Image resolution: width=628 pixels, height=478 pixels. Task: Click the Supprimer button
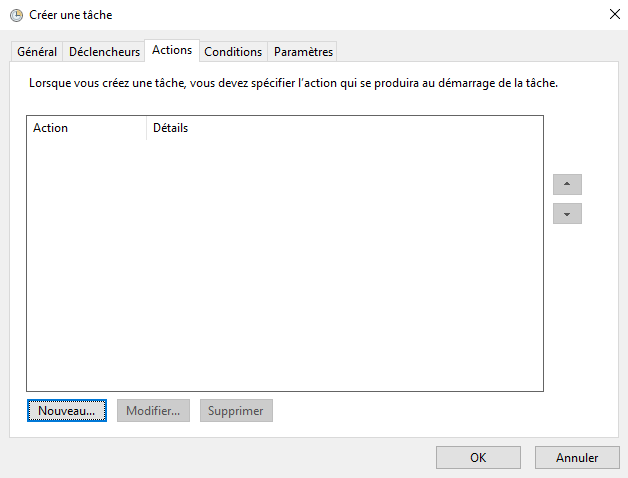tap(236, 411)
